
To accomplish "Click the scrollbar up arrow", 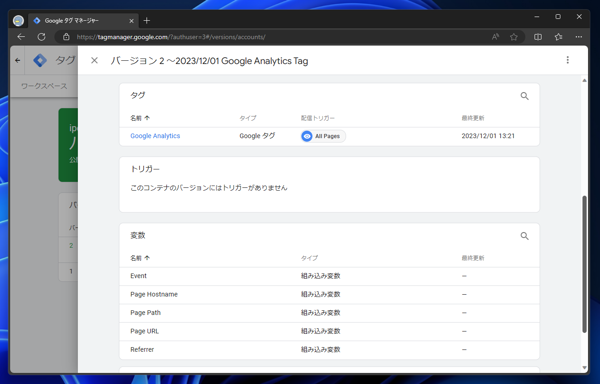I will (584, 80).
